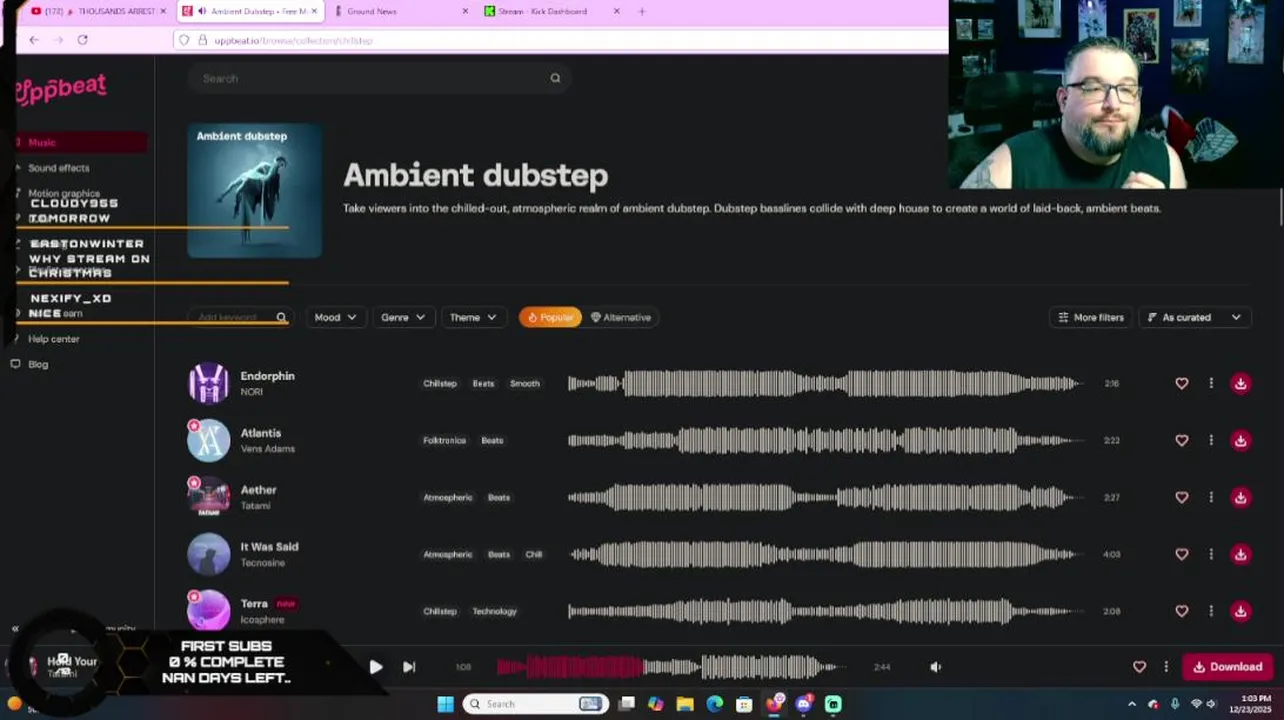The image size is (1284, 720).
Task: Expand the Mood filter dropdown
Action: coord(335,317)
